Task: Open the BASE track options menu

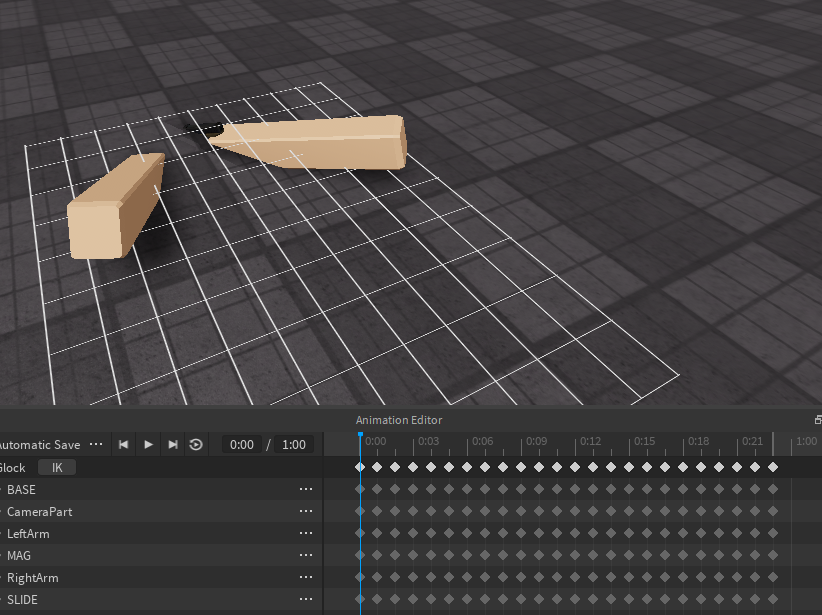Action: [x=305, y=489]
